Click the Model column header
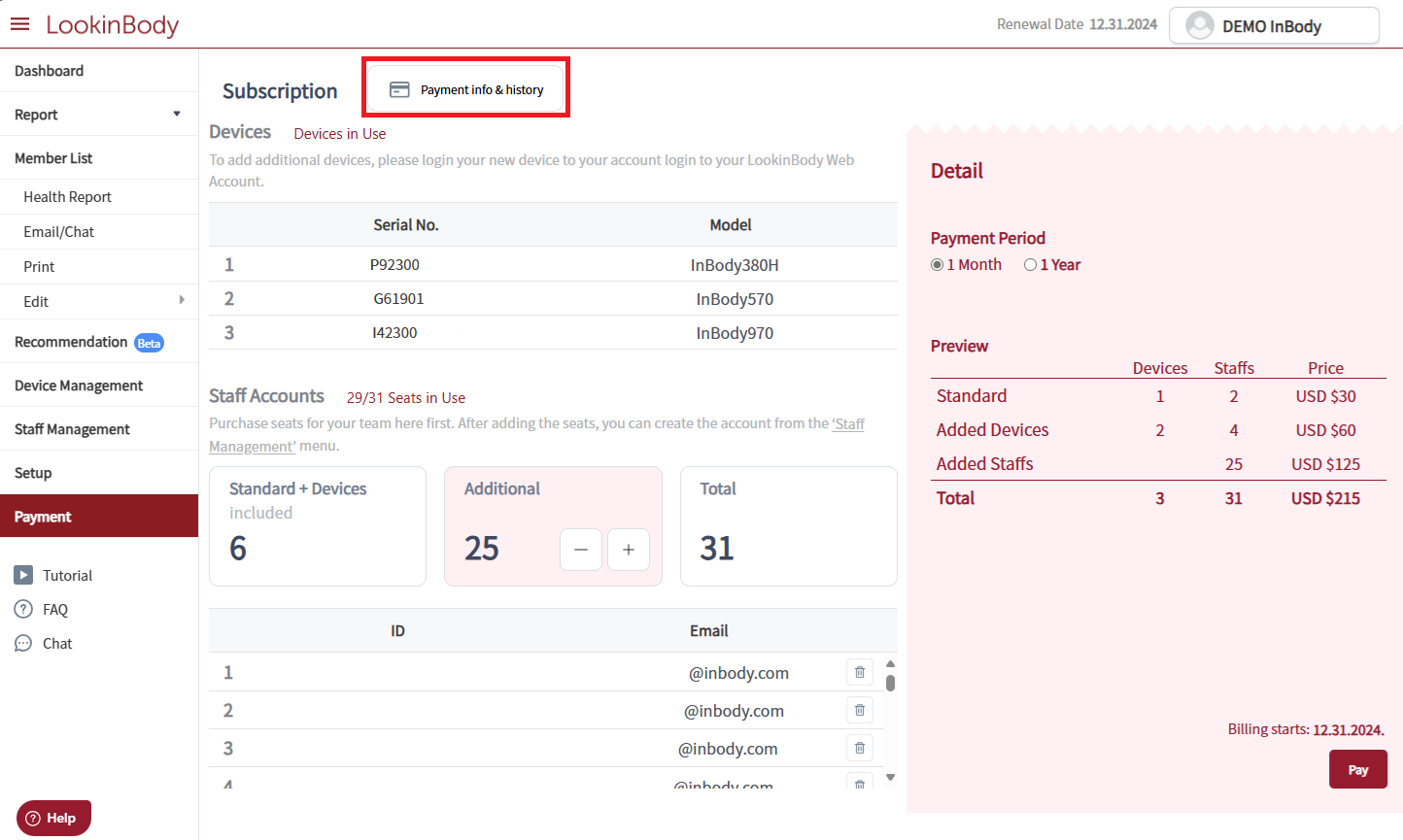This screenshot has height=840, width=1403. [731, 225]
